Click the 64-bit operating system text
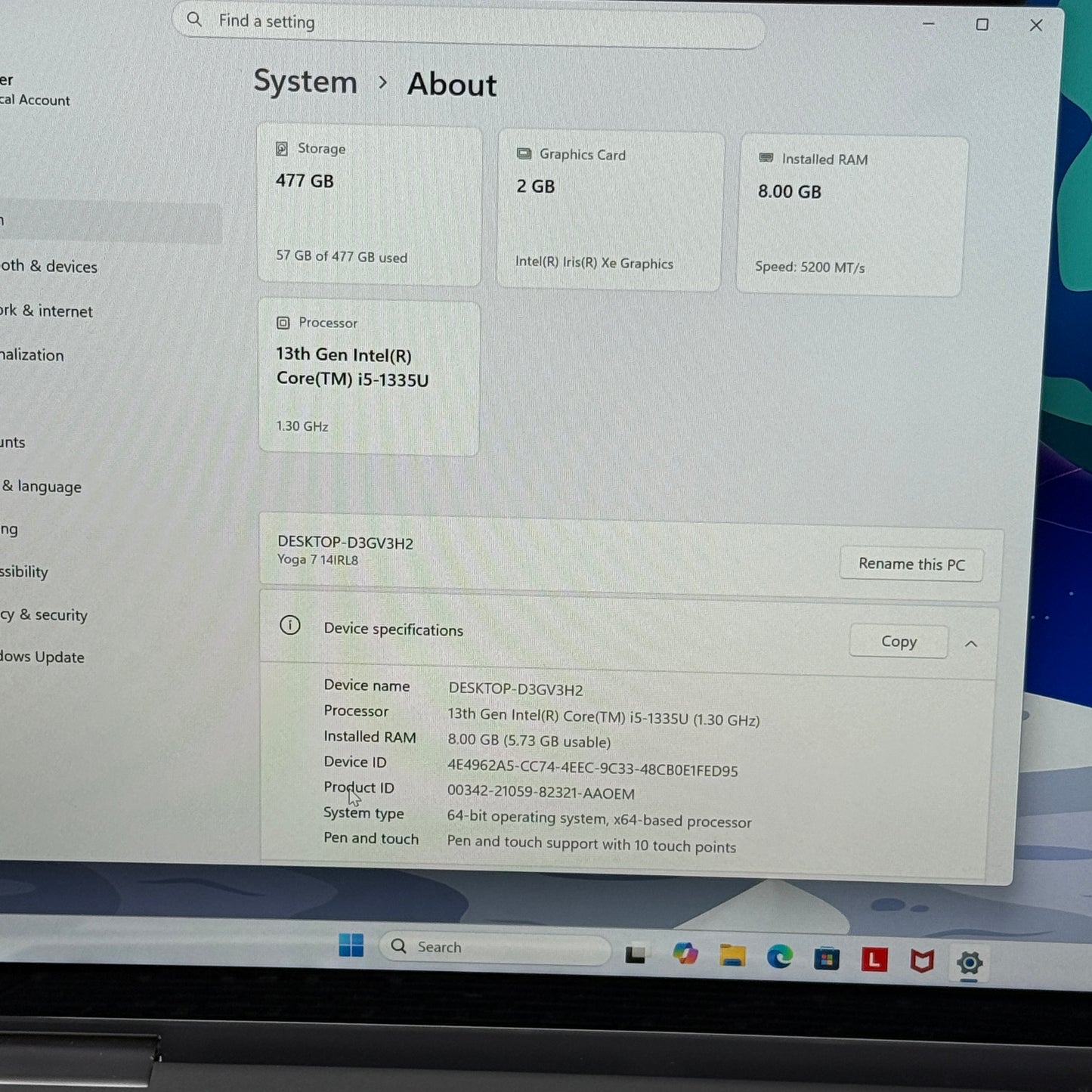Screen dimensions: 1092x1092 [599, 818]
